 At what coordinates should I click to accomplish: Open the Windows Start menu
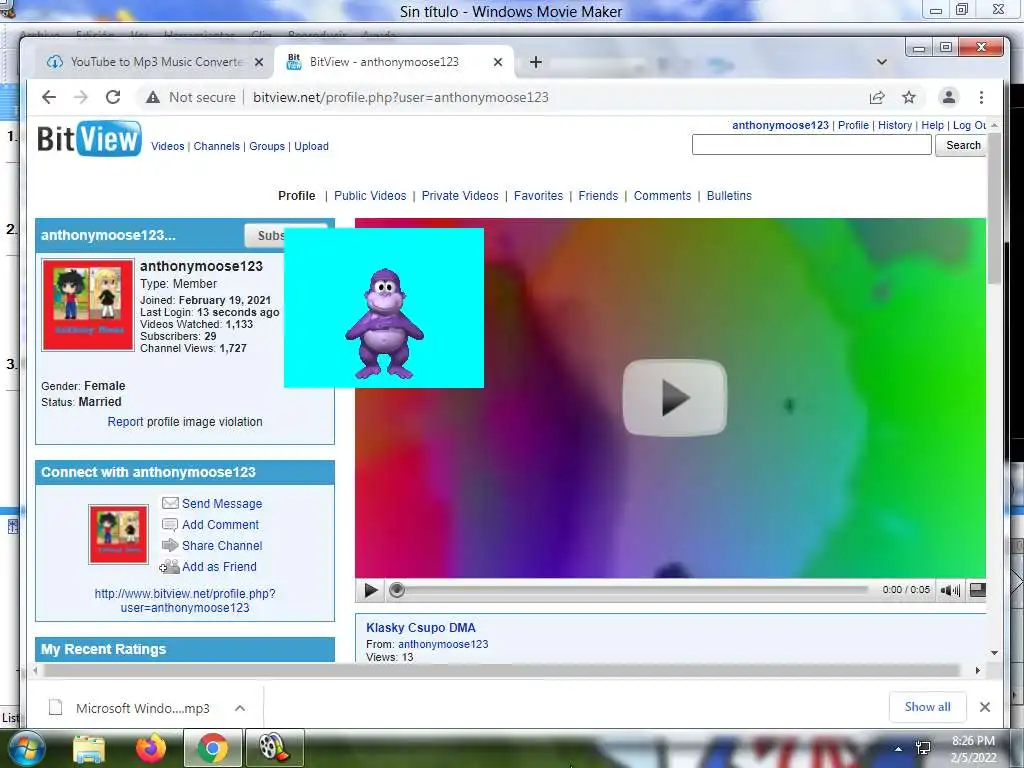coord(27,749)
